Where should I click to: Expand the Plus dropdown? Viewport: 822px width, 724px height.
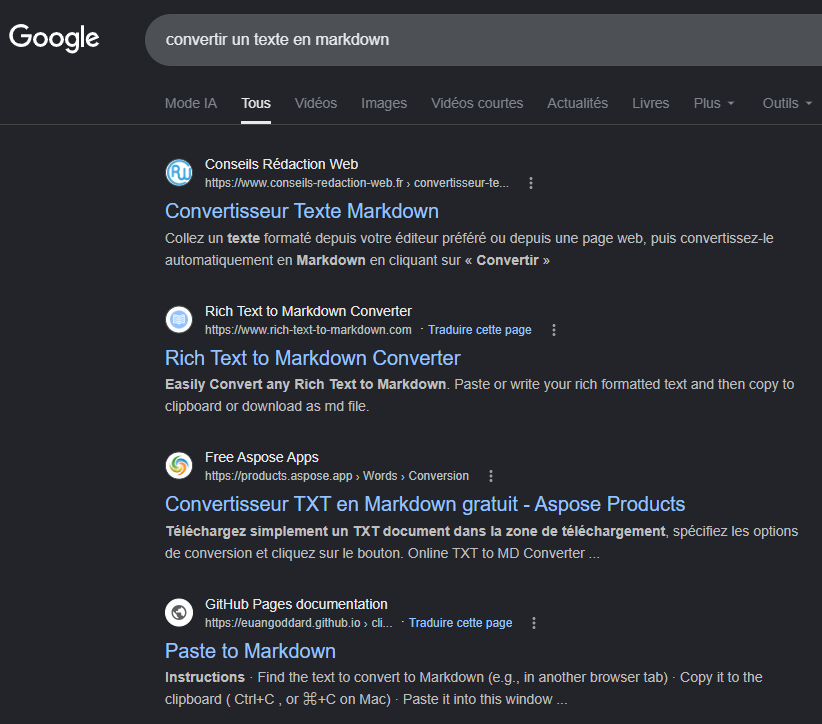[713, 103]
